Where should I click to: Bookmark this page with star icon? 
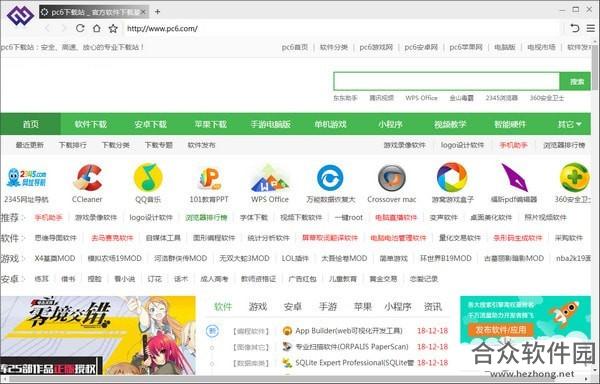[113, 28]
